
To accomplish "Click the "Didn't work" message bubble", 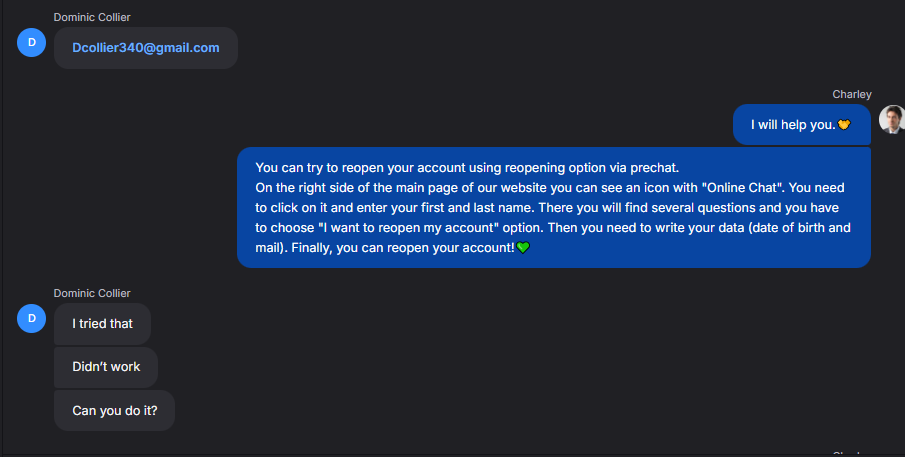I will click(x=106, y=367).
